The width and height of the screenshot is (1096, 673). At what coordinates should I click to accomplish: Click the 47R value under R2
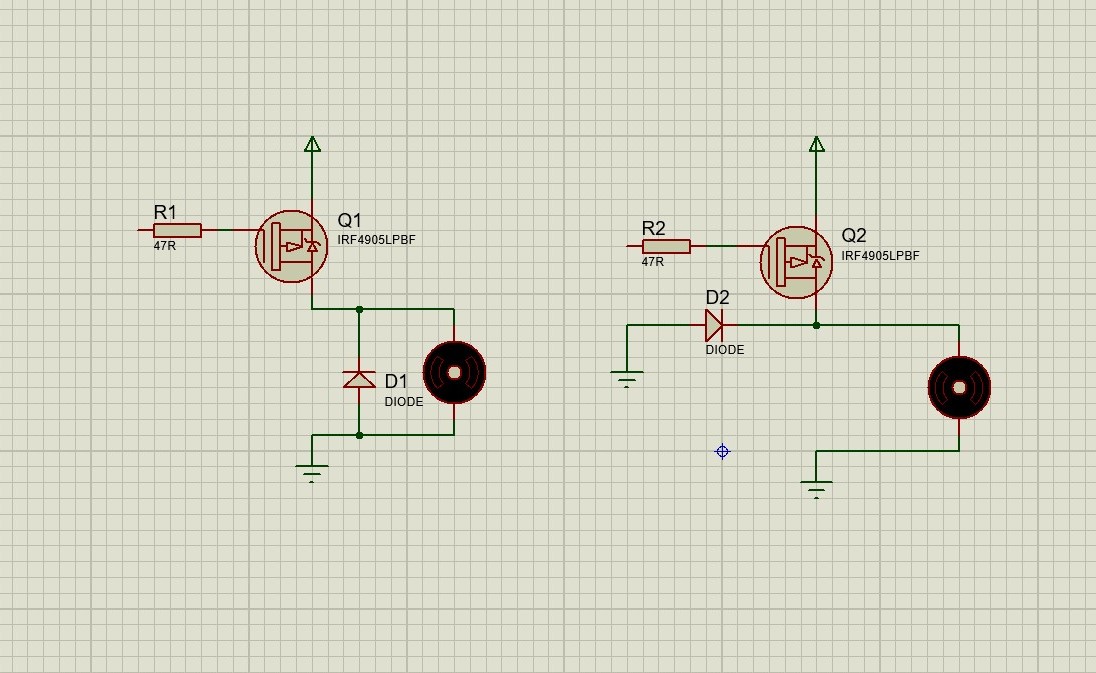click(653, 261)
